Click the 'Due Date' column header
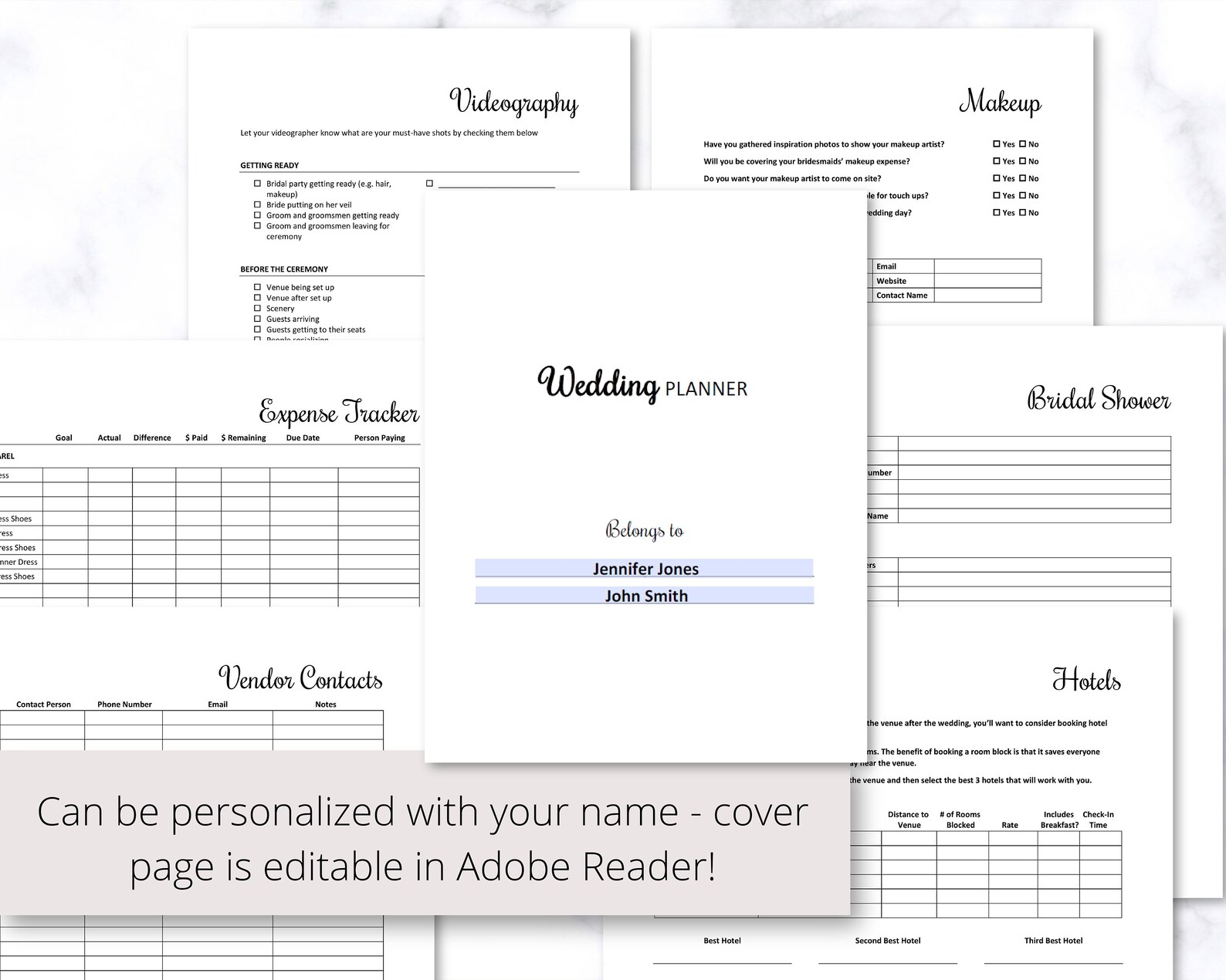 303,438
